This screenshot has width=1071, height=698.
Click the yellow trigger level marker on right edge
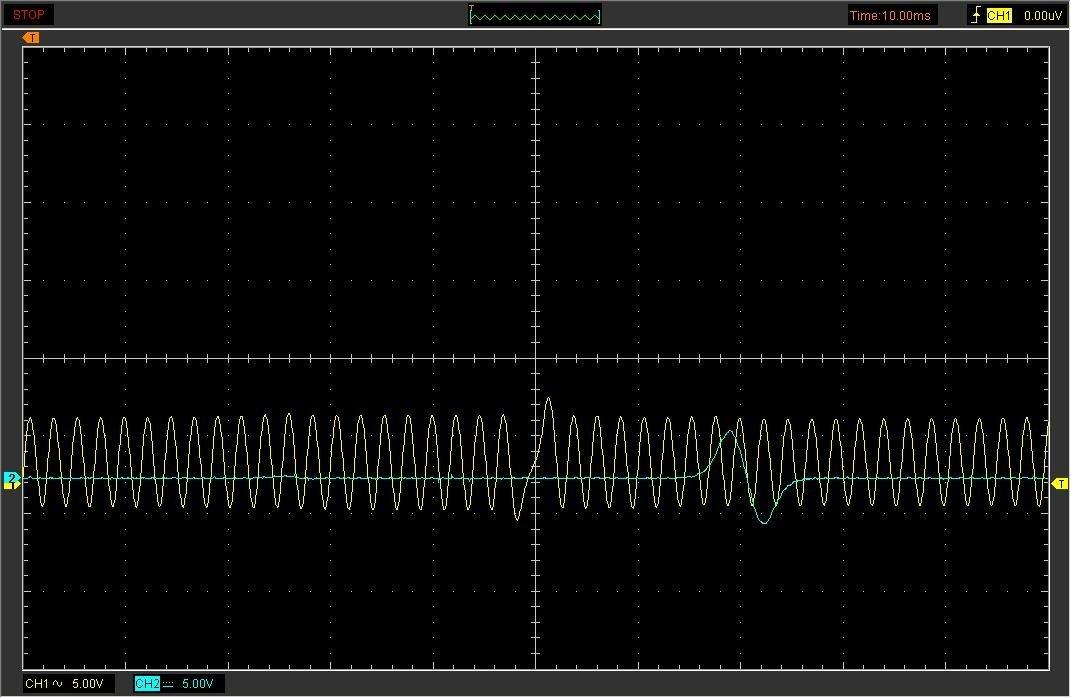tap(1060, 484)
